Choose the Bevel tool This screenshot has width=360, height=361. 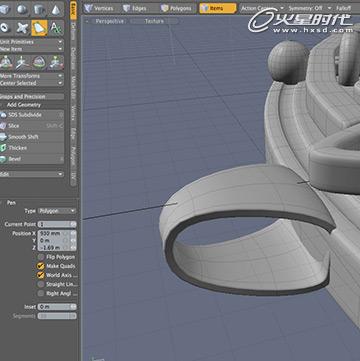coord(32,159)
